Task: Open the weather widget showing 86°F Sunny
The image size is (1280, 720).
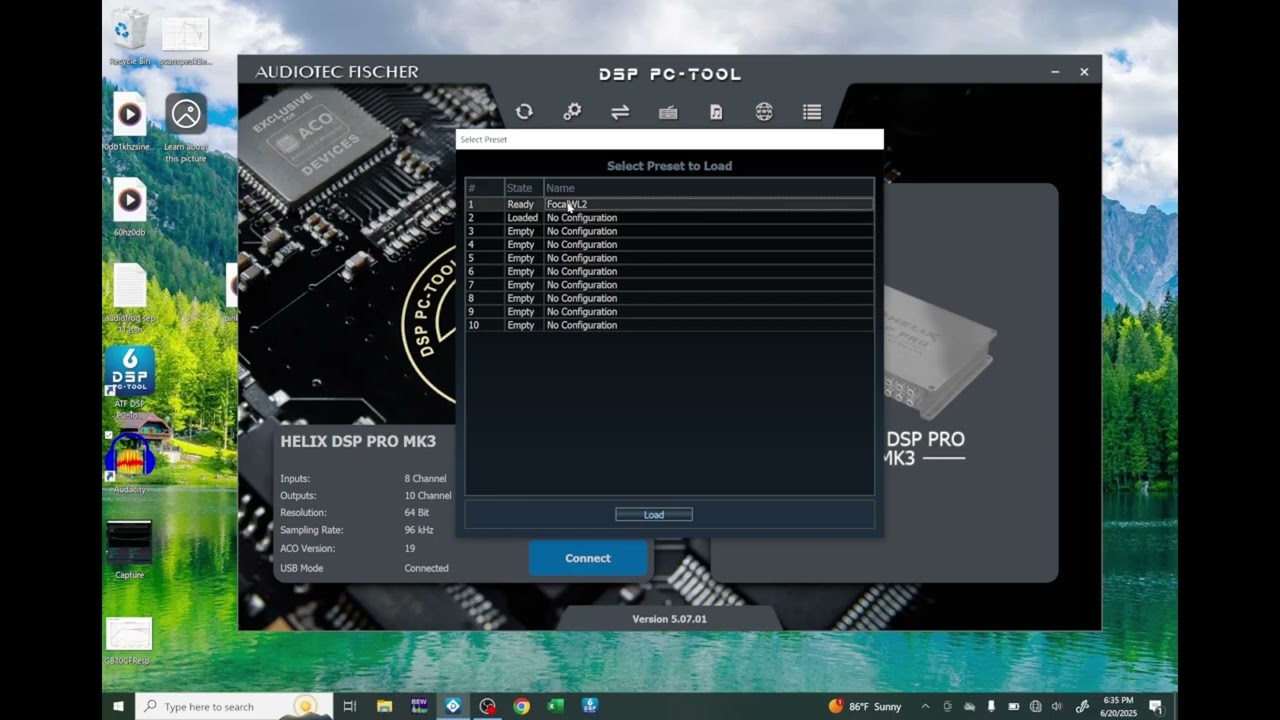Action: 865,706
